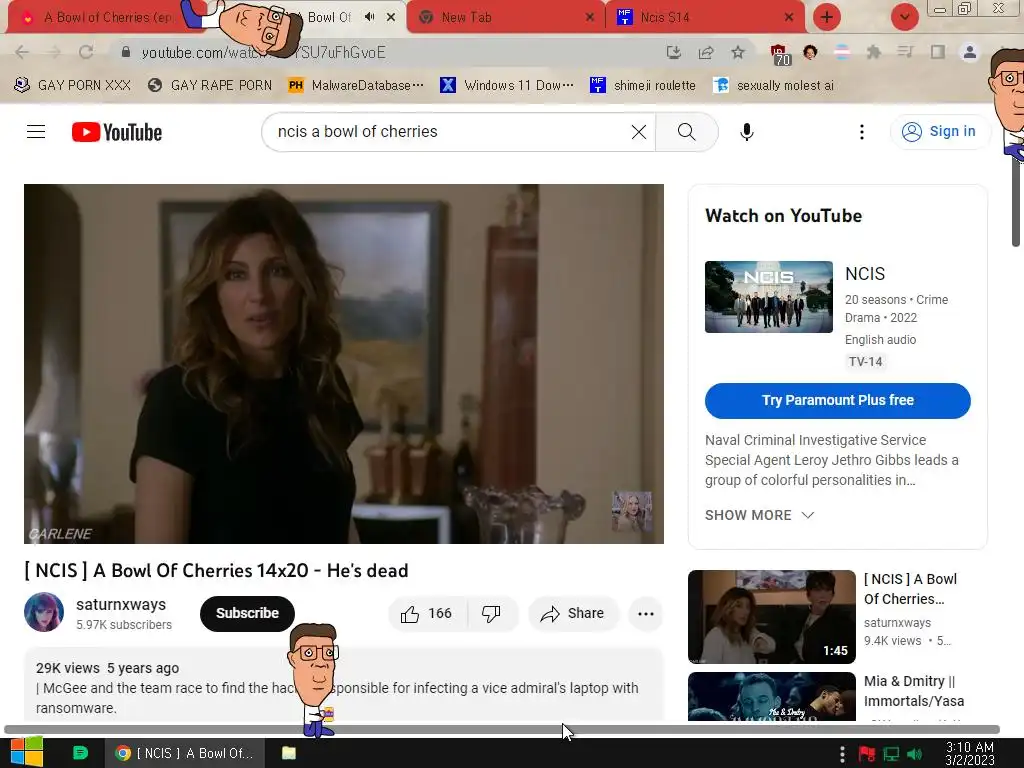1024x768 pixels.
Task: Go to the YouTube home logo
Action: point(117,132)
